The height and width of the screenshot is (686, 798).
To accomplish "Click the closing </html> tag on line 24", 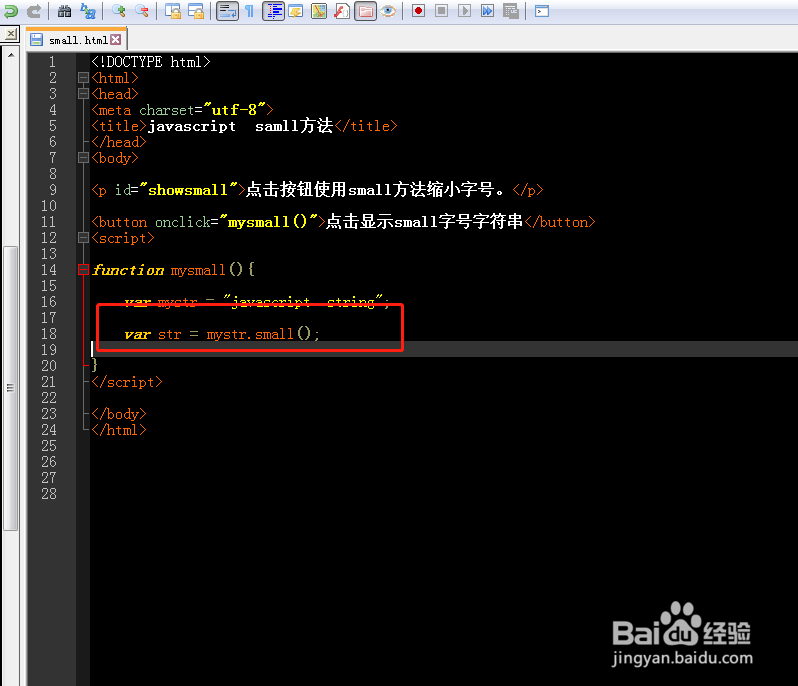I will [x=119, y=430].
